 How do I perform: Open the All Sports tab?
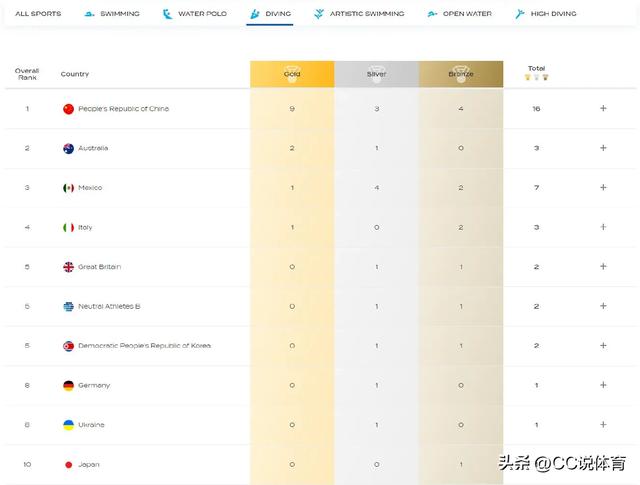tap(38, 13)
